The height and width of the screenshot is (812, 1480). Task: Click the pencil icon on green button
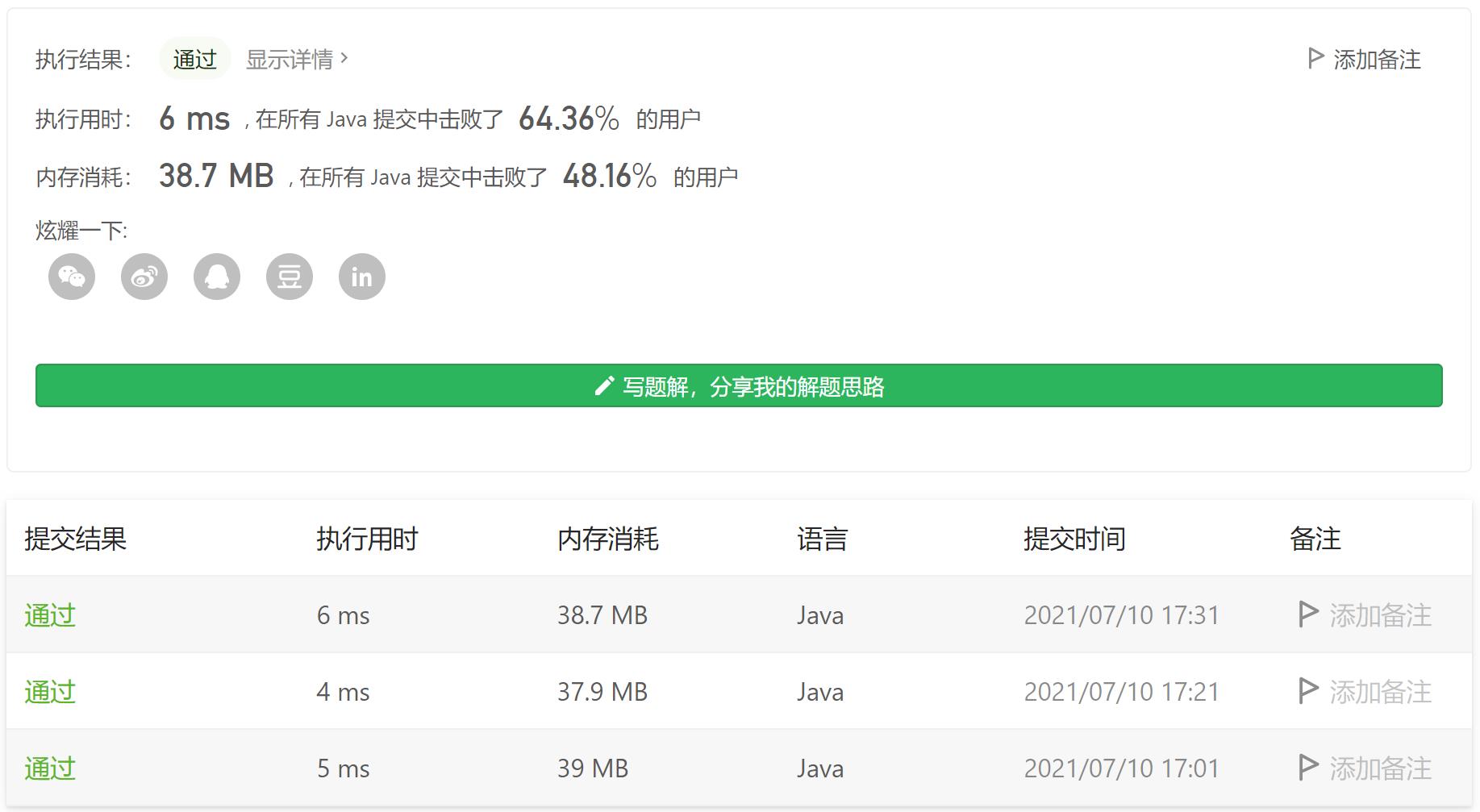604,386
